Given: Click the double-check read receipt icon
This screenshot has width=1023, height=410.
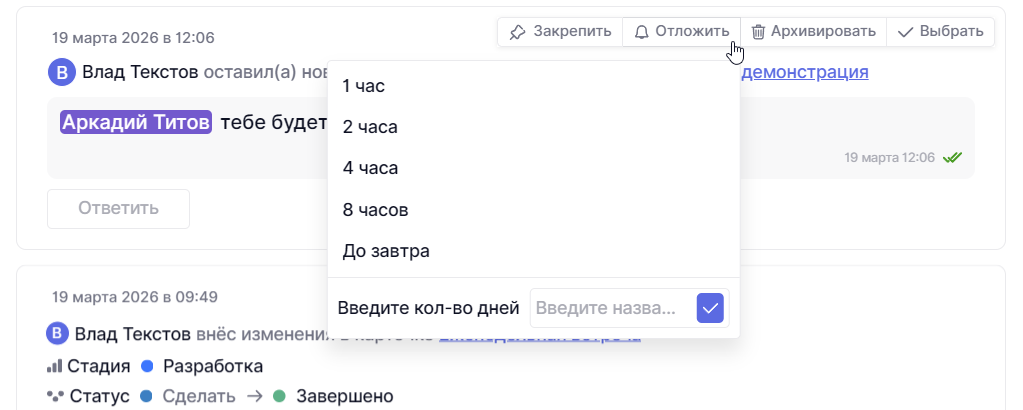Looking at the screenshot, I should pyautogui.click(x=952, y=158).
